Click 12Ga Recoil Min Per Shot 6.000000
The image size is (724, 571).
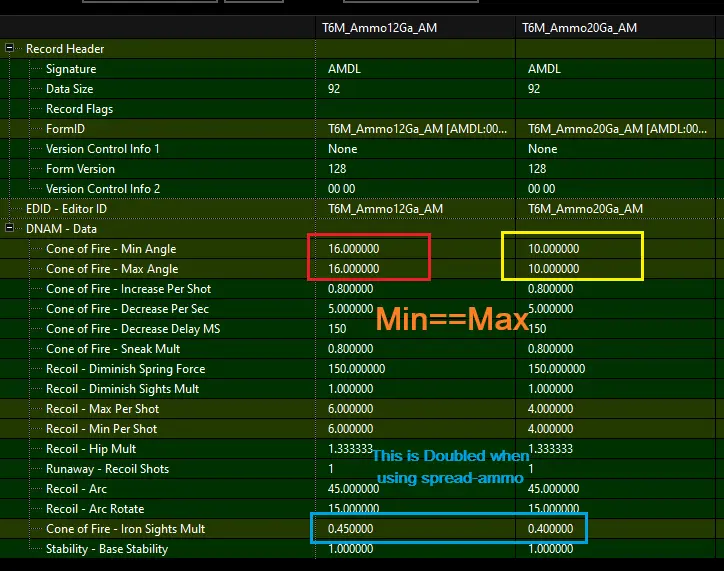click(x=350, y=429)
